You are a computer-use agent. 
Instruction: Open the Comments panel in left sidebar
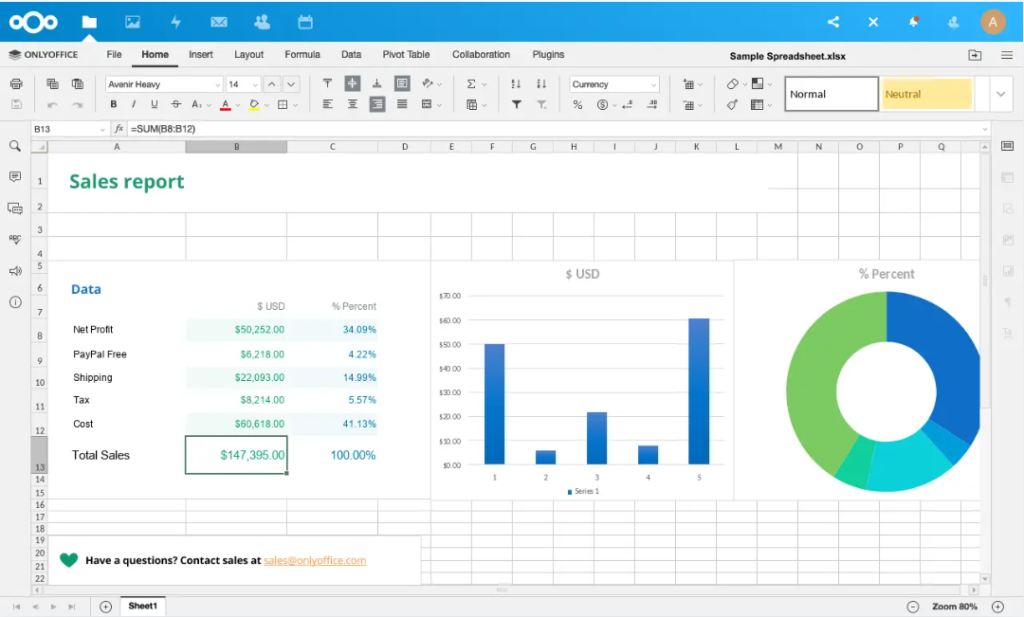(x=15, y=177)
